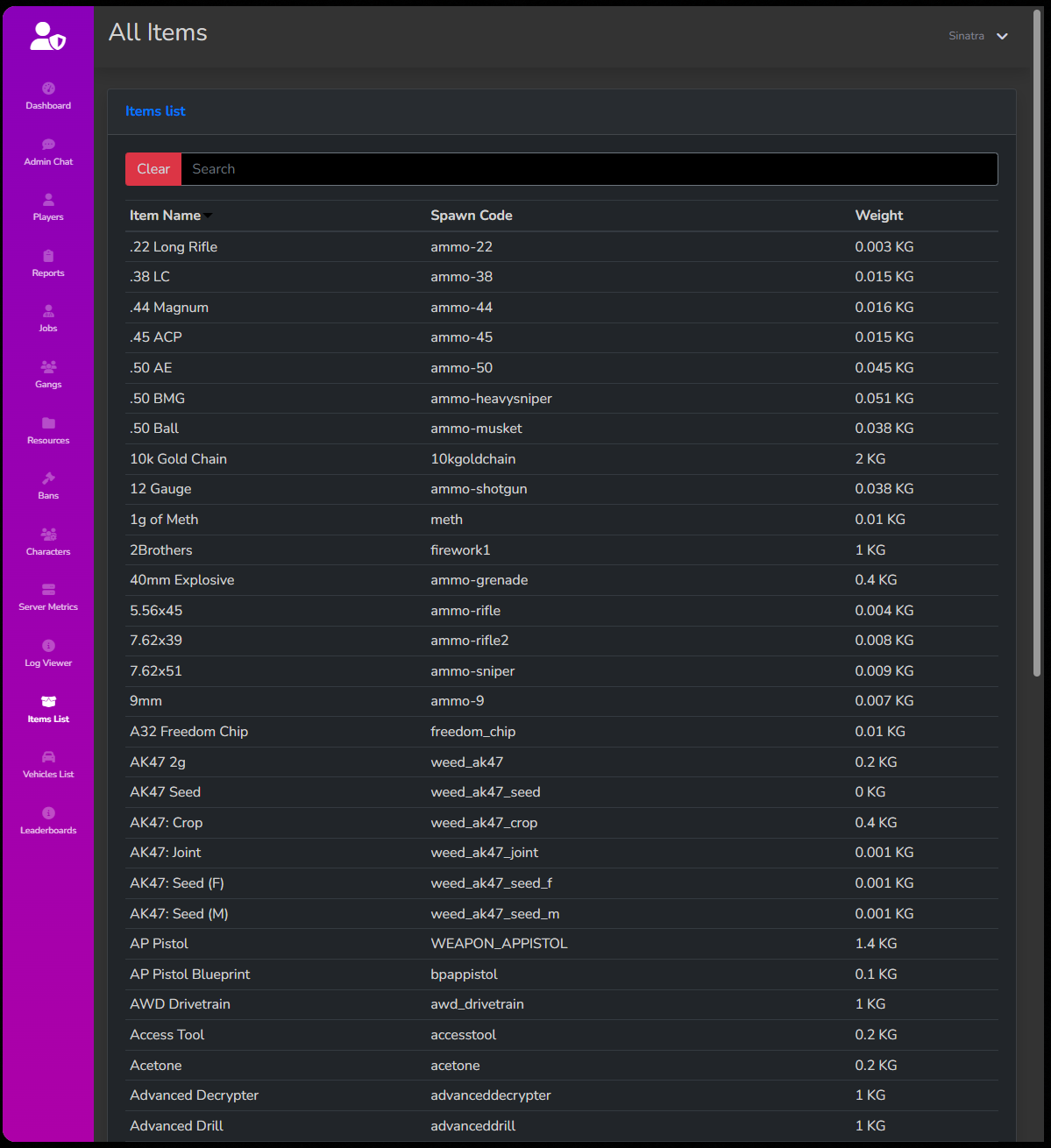The image size is (1051, 1148).
Task: Select the Access Tool item
Action: click(167, 1035)
